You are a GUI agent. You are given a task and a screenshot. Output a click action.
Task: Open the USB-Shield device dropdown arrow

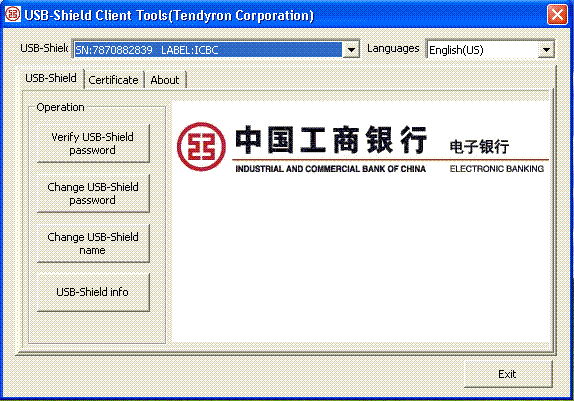point(351,49)
